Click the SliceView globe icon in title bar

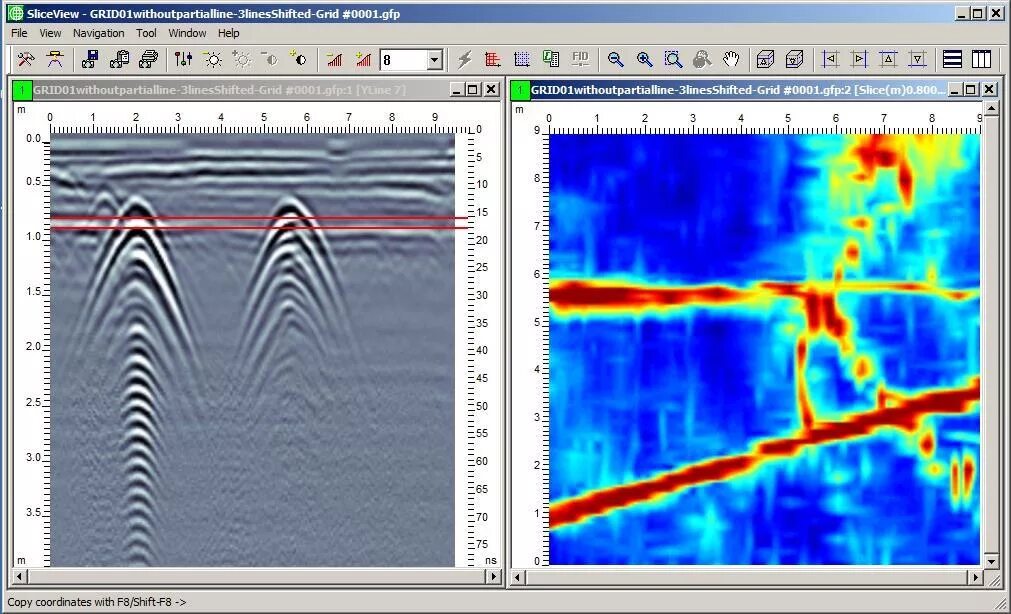click(14, 13)
